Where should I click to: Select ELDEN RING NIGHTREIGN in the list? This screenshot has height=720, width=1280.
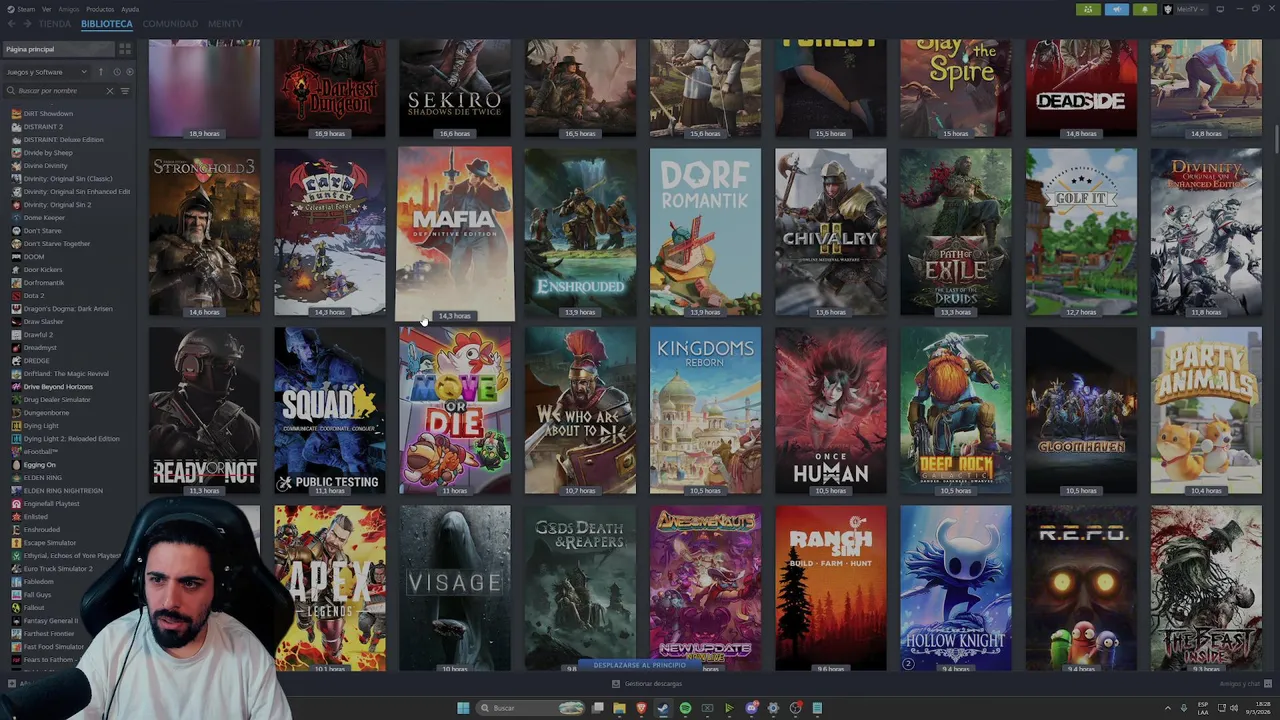coord(62,491)
